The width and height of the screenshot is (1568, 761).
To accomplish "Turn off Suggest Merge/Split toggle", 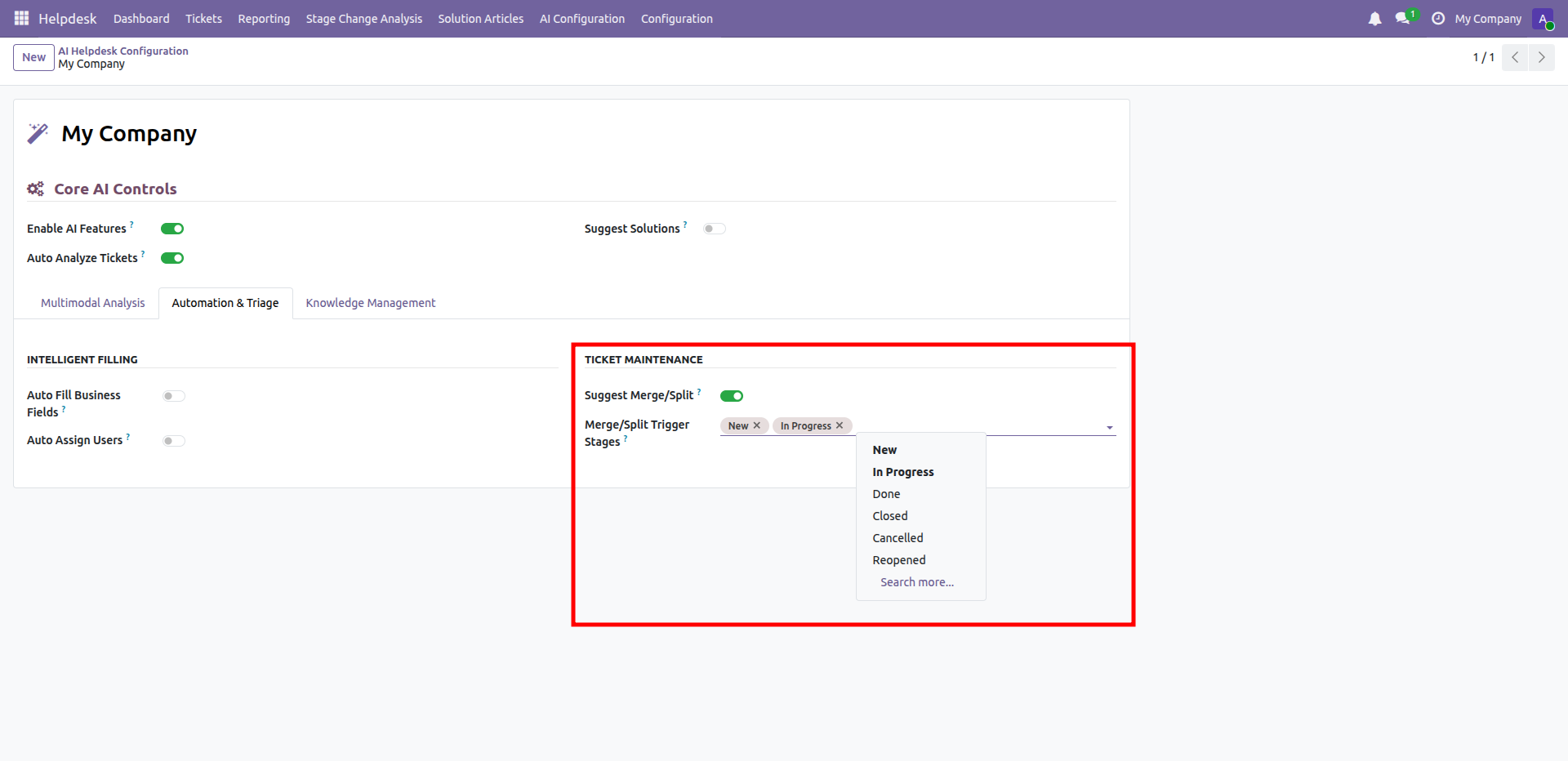I will [732, 396].
